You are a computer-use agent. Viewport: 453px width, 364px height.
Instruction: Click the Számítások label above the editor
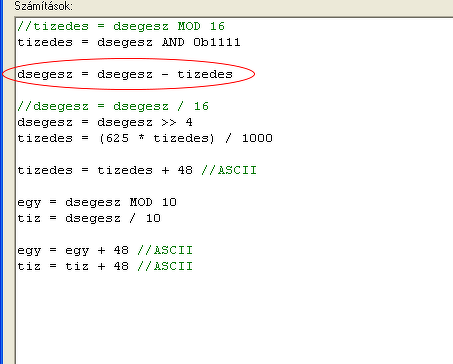[43, 6]
